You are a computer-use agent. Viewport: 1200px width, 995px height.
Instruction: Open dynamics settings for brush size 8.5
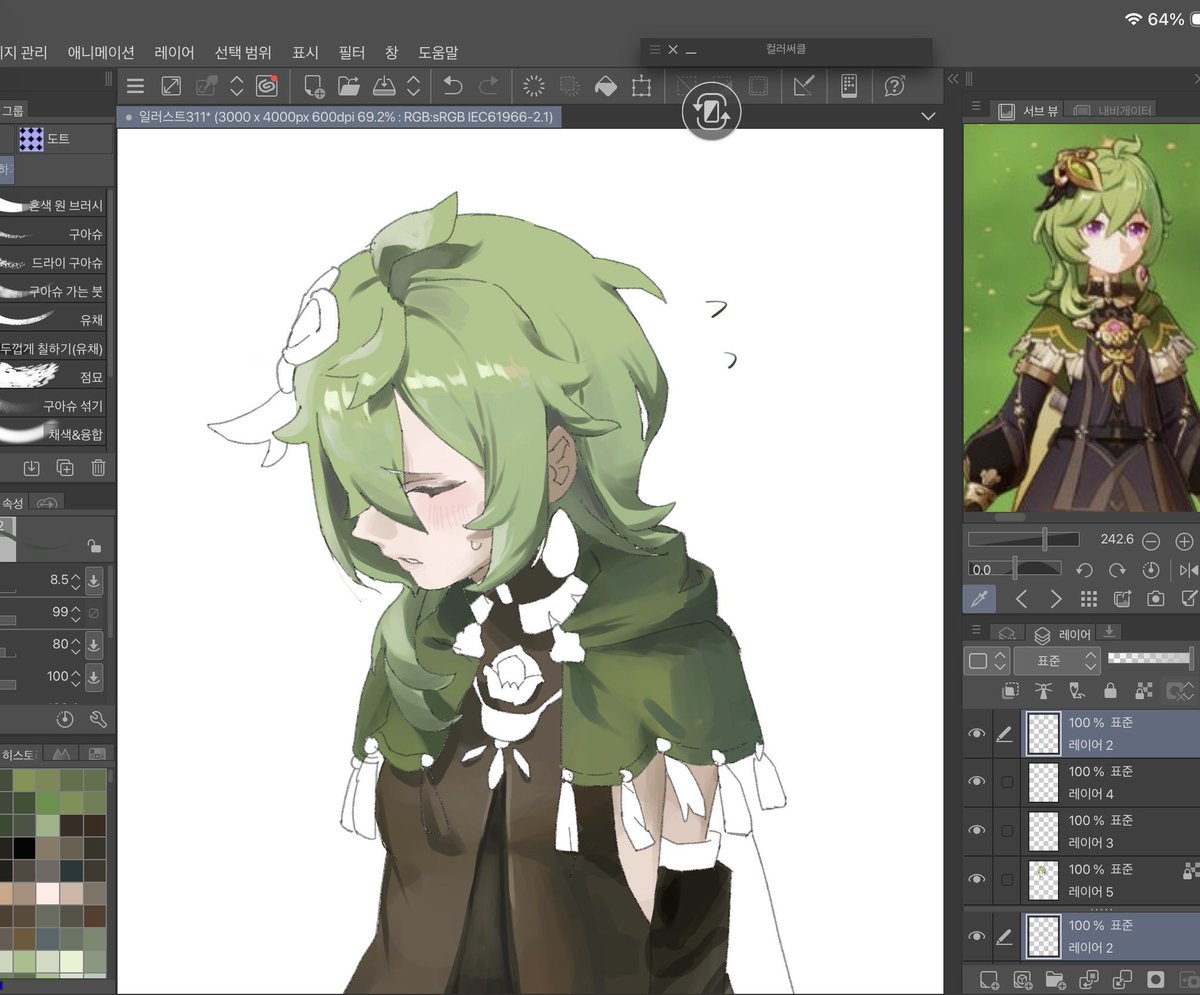94,580
